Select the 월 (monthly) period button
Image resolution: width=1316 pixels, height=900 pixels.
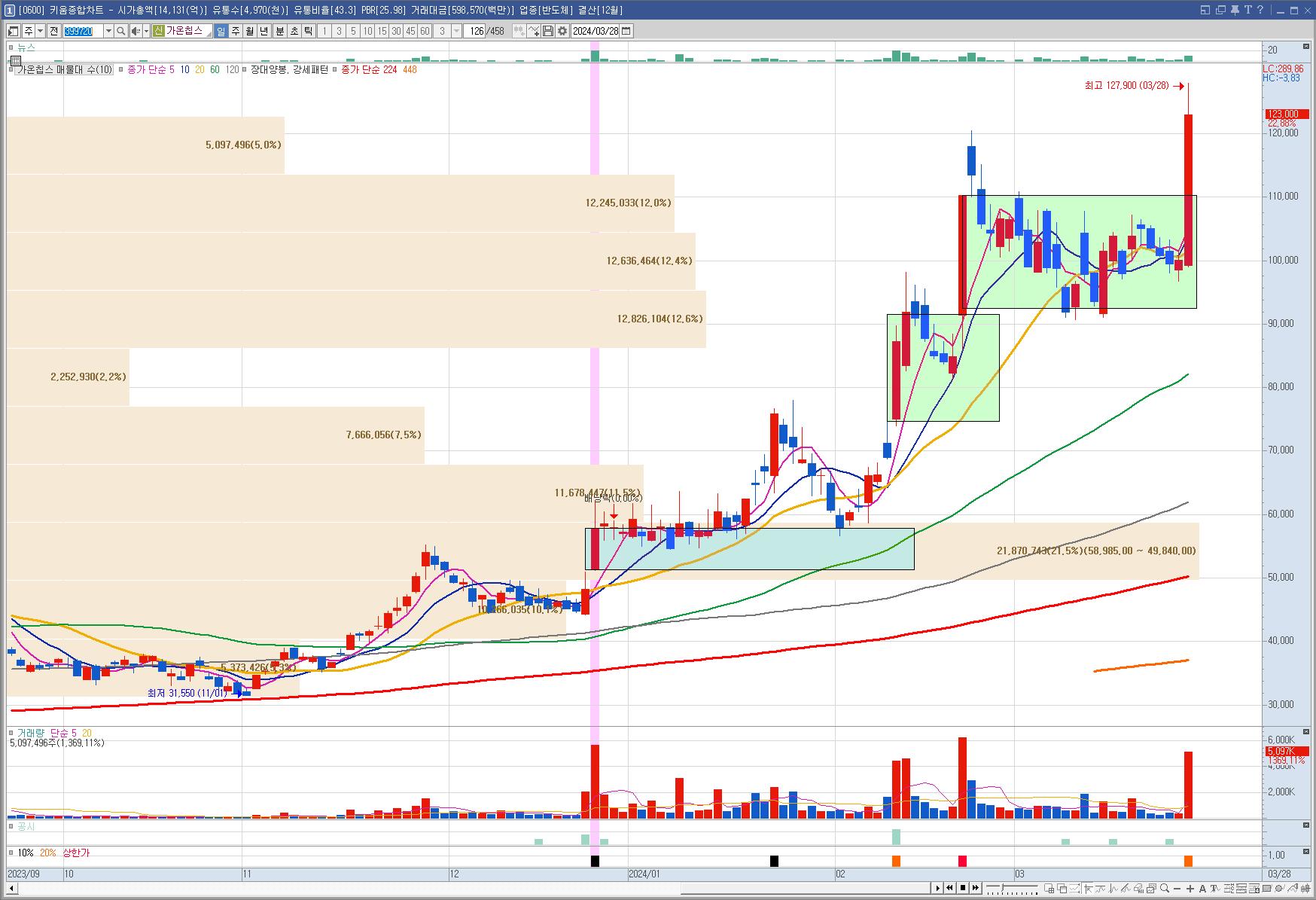click(x=249, y=31)
